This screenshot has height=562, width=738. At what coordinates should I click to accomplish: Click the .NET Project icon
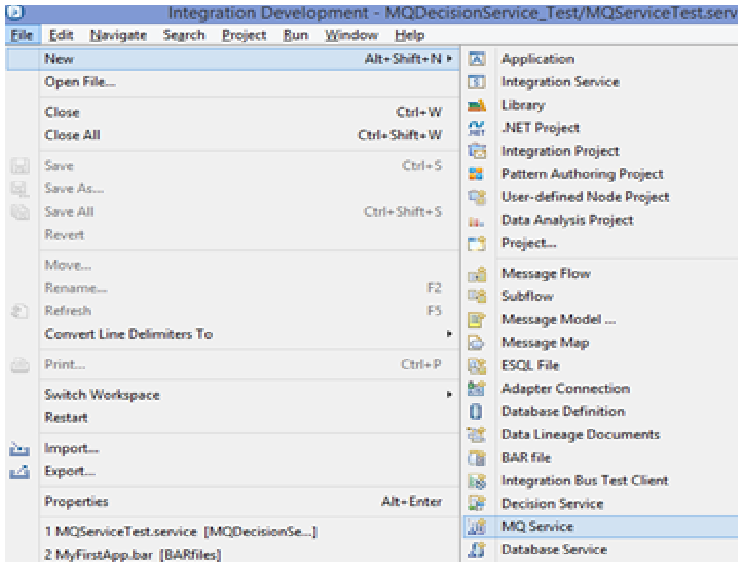(x=477, y=128)
